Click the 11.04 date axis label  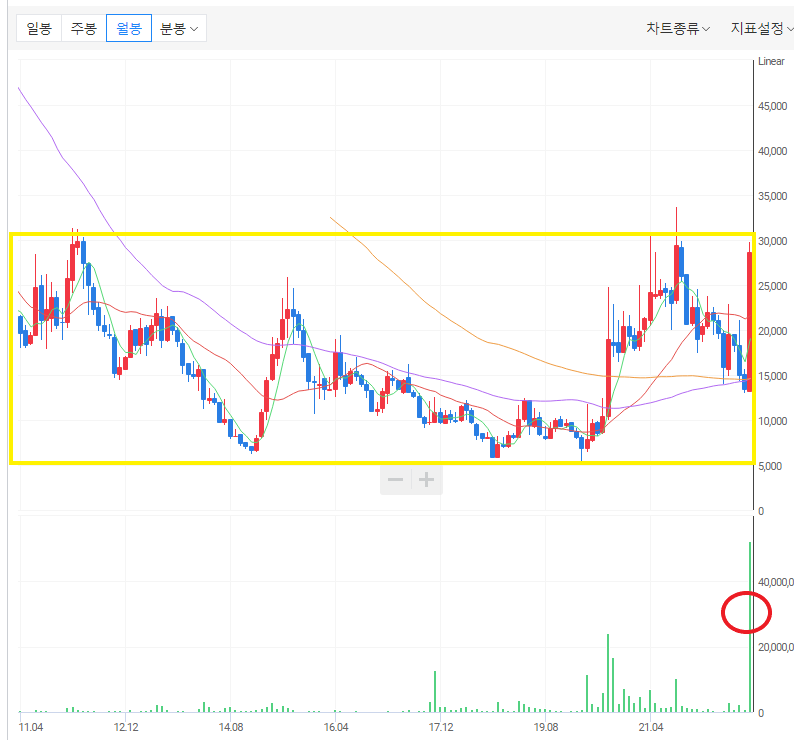coord(31,727)
